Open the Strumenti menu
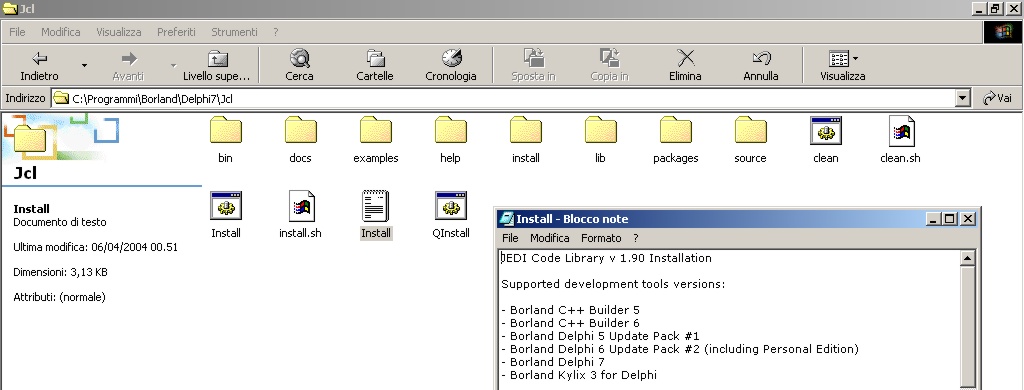This screenshot has height=390, width=1024. tap(234, 32)
